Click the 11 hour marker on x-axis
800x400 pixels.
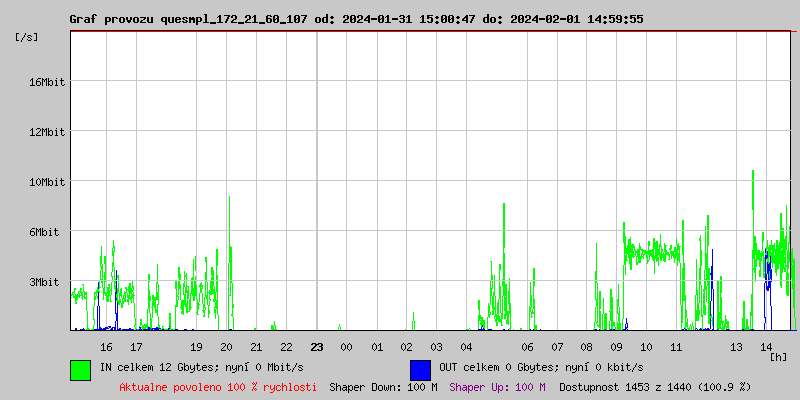click(677, 347)
